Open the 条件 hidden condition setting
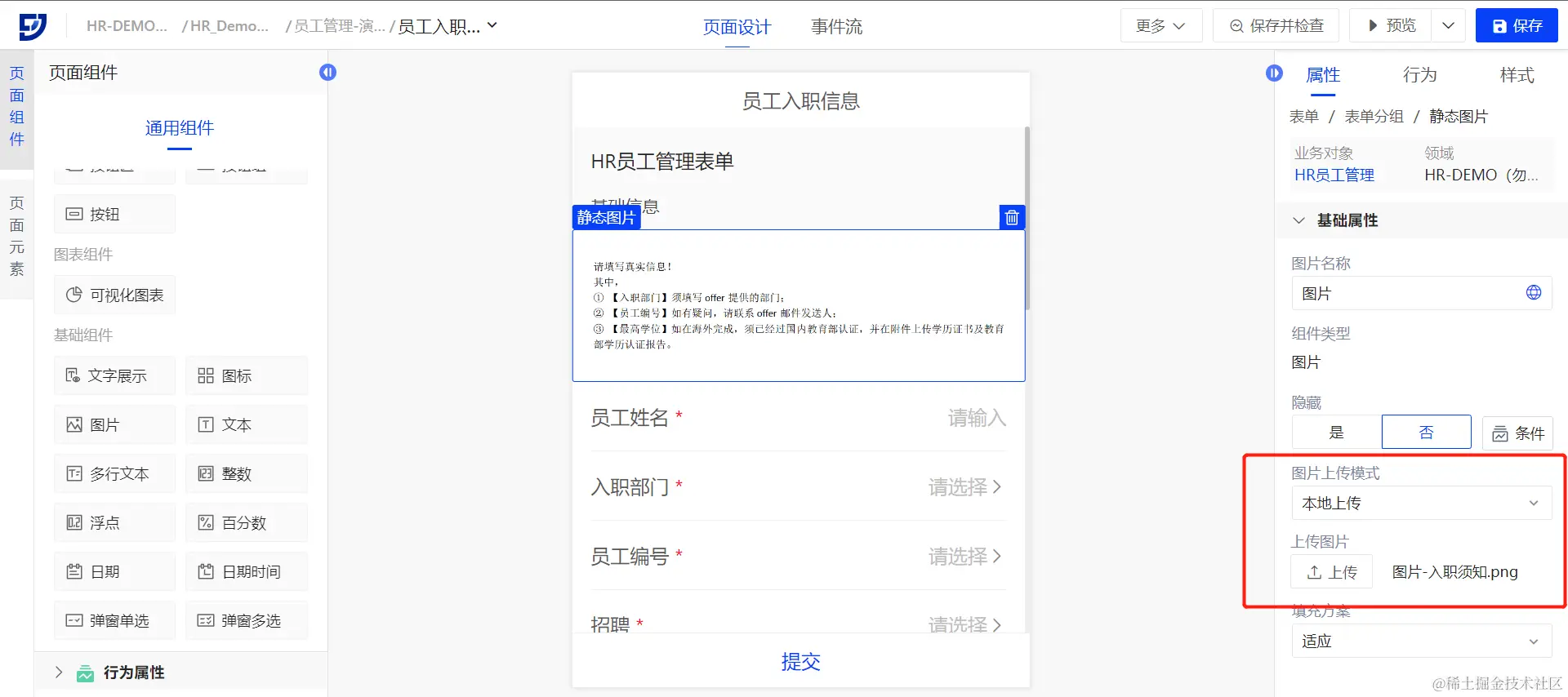 [1517, 433]
